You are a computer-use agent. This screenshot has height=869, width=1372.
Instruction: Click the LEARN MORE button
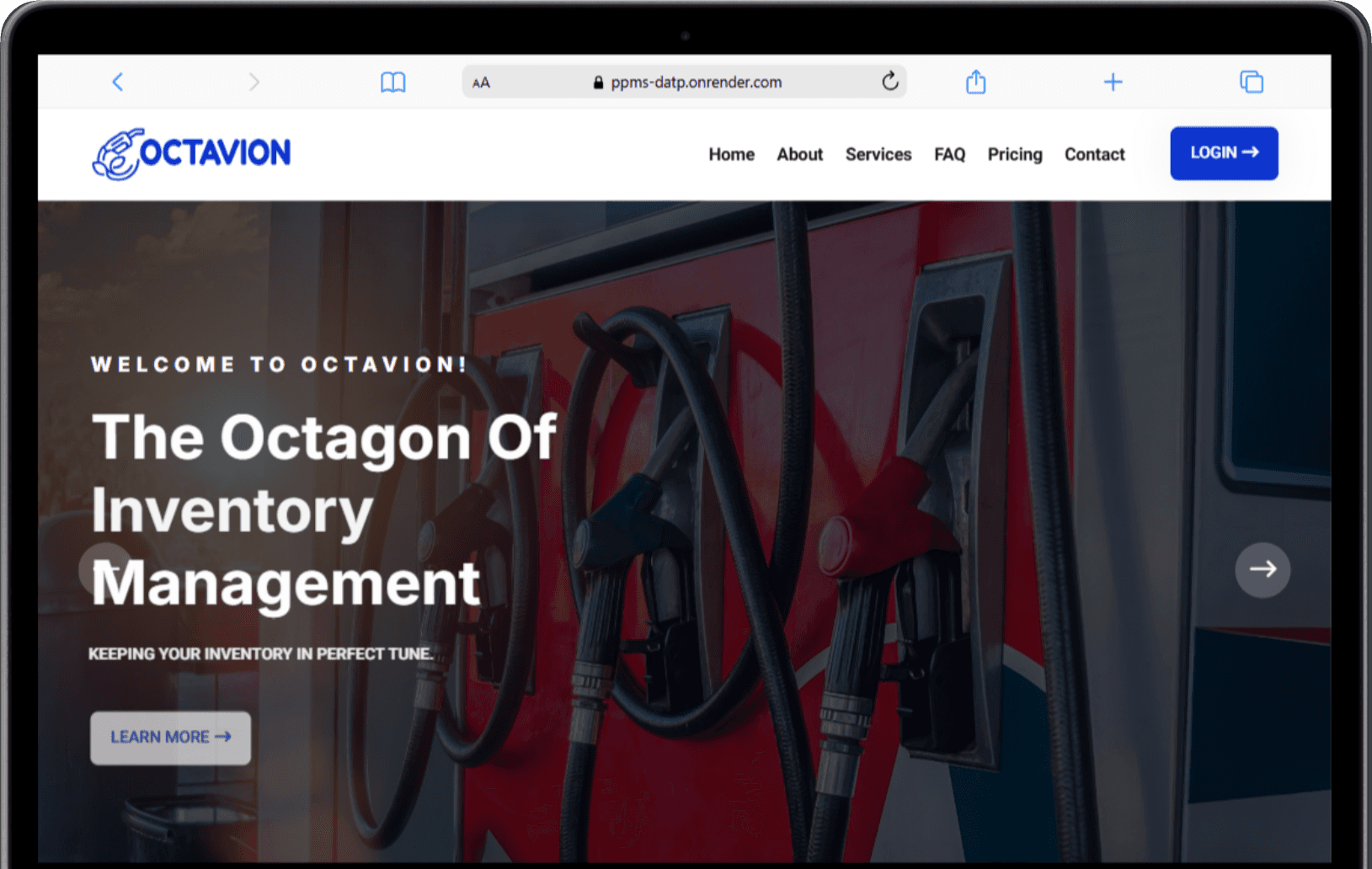(170, 737)
